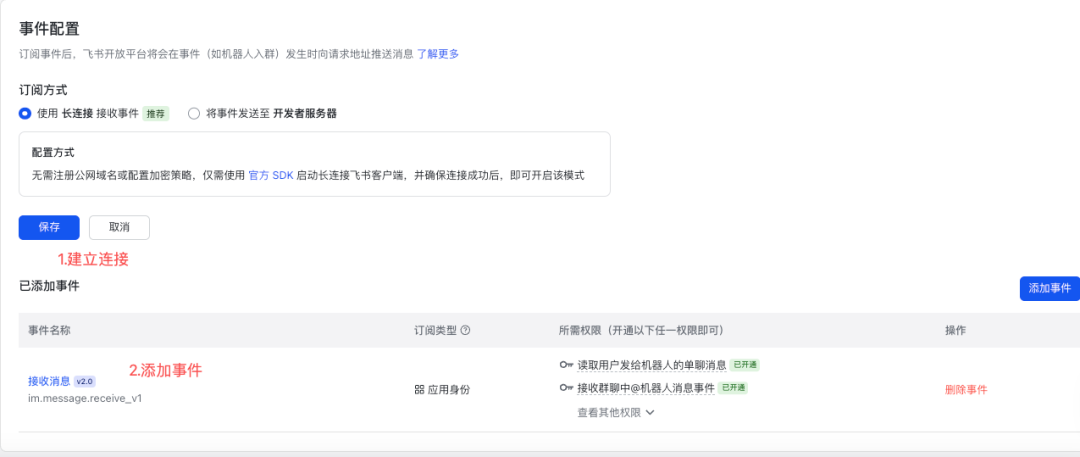Click the help icon beside 订阅类型
Viewport: 1080px width, 457px height.
coord(465,330)
